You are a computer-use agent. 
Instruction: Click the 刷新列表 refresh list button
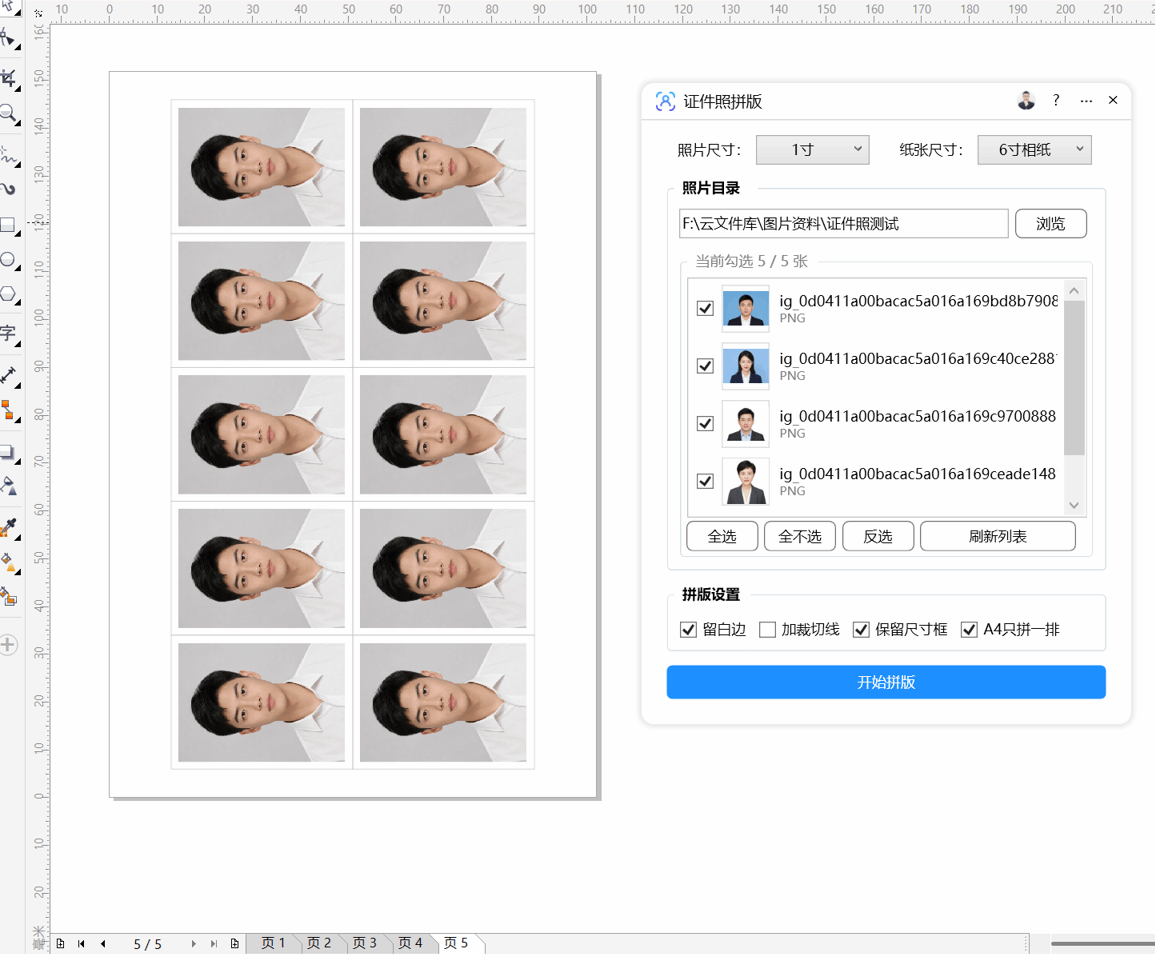[x=997, y=536]
